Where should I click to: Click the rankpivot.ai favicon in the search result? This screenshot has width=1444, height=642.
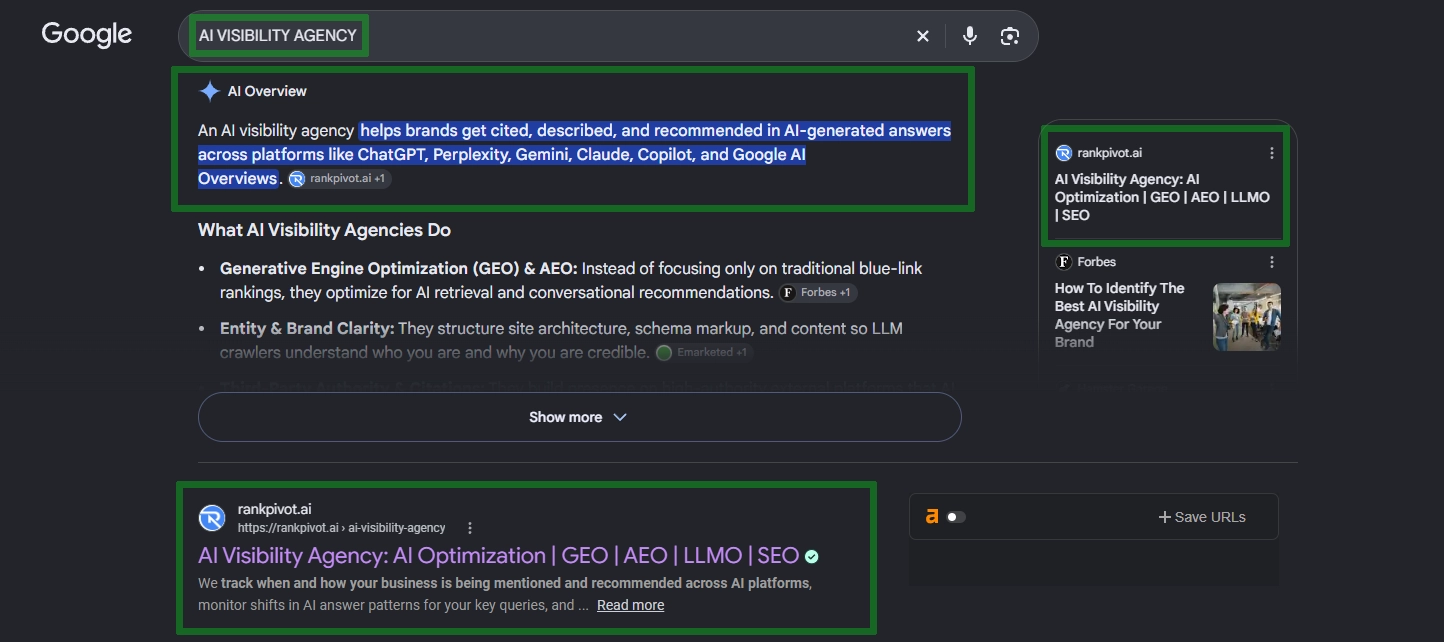(x=212, y=518)
